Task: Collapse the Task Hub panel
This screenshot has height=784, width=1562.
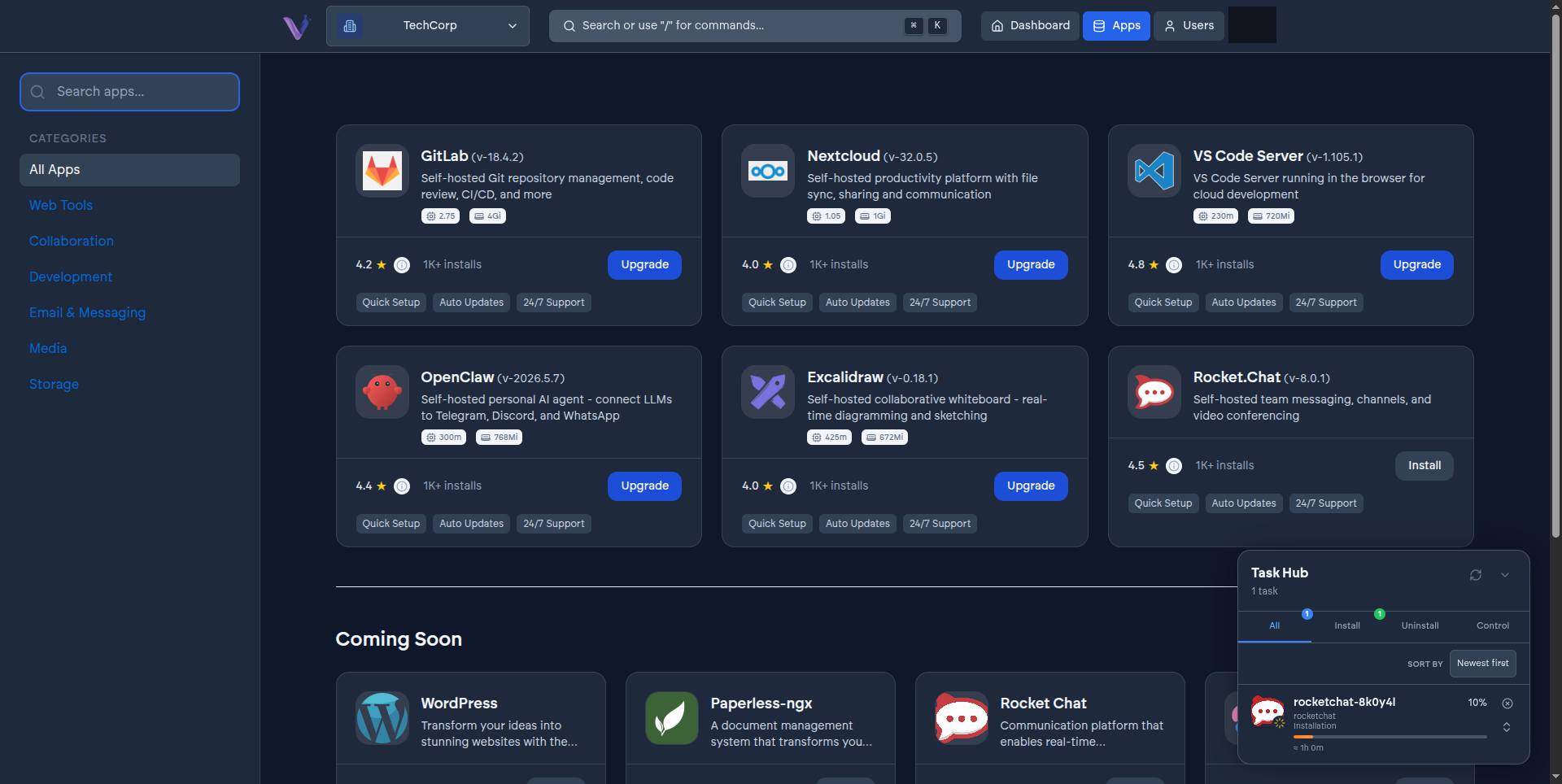Action: pos(1505,575)
